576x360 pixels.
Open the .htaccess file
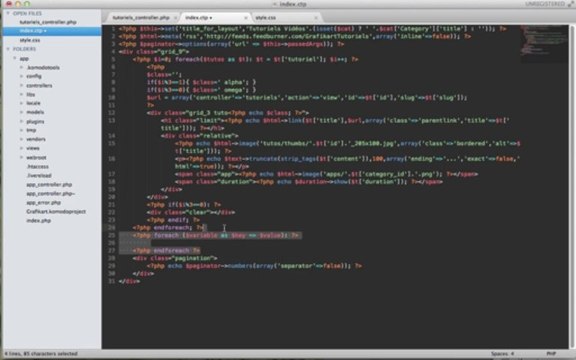(37, 166)
